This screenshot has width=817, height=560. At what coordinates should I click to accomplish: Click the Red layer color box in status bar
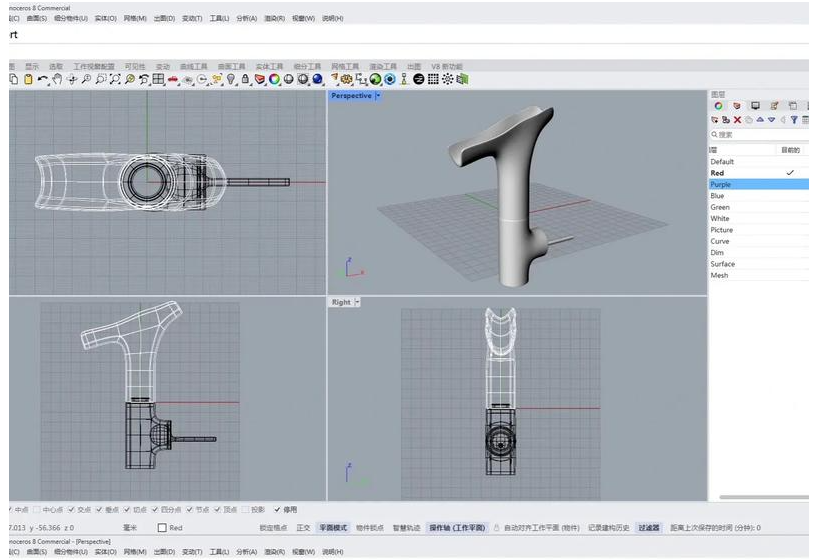tap(162, 528)
